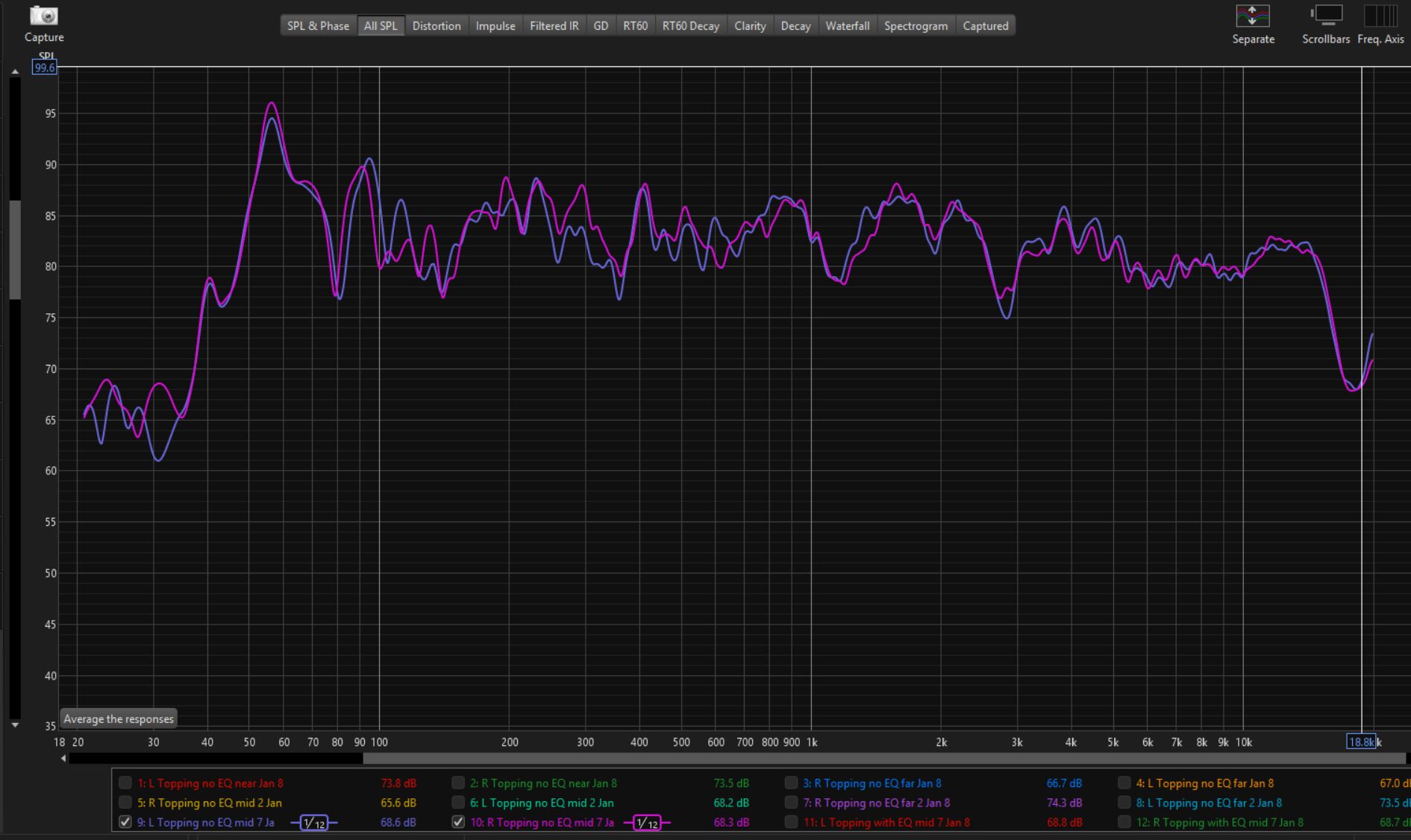The height and width of the screenshot is (840, 1411).
Task: Click the Capture camera icon
Action: tap(44, 16)
